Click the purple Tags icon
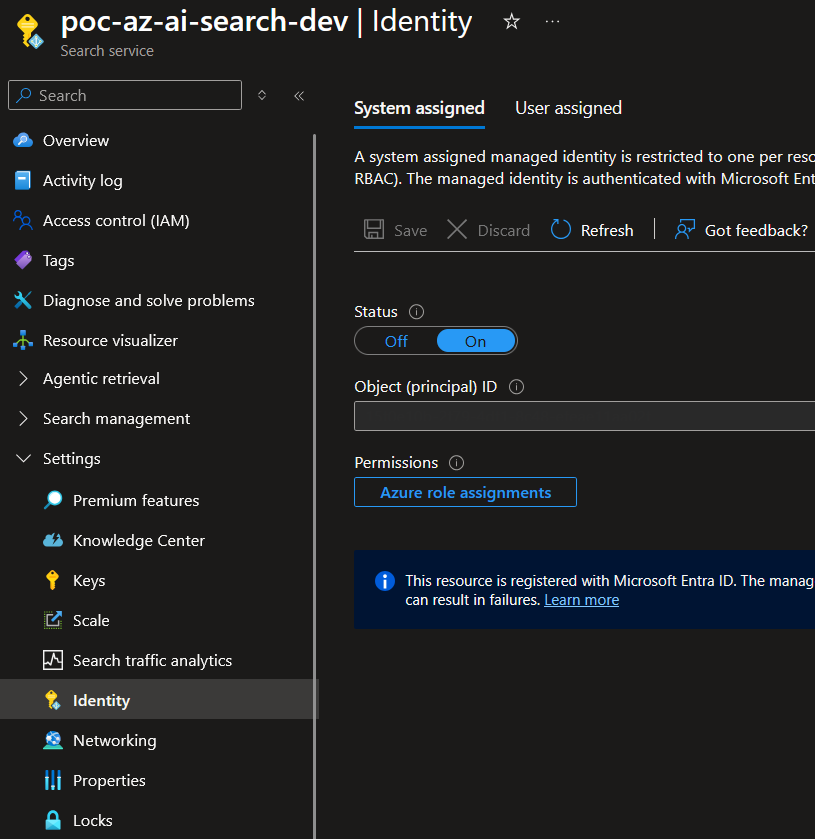815x839 pixels. [22, 261]
